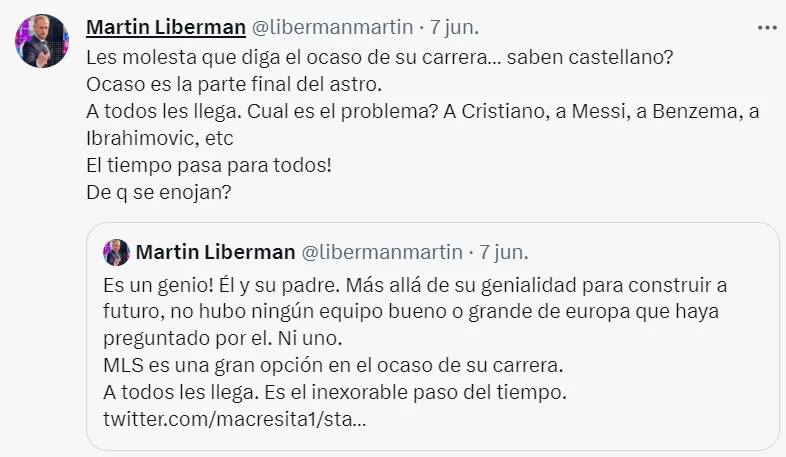
Task: Select the @libermanmartin handle inside the quoted tweet
Action: pyautogui.click(x=382, y=251)
